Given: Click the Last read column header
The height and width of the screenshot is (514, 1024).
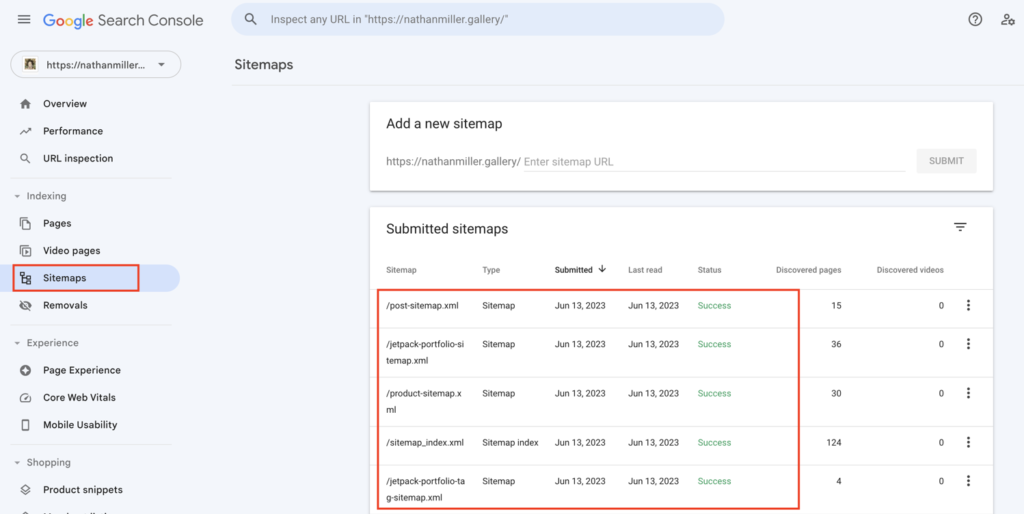Looking at the screenshot, I should [645, 270].
